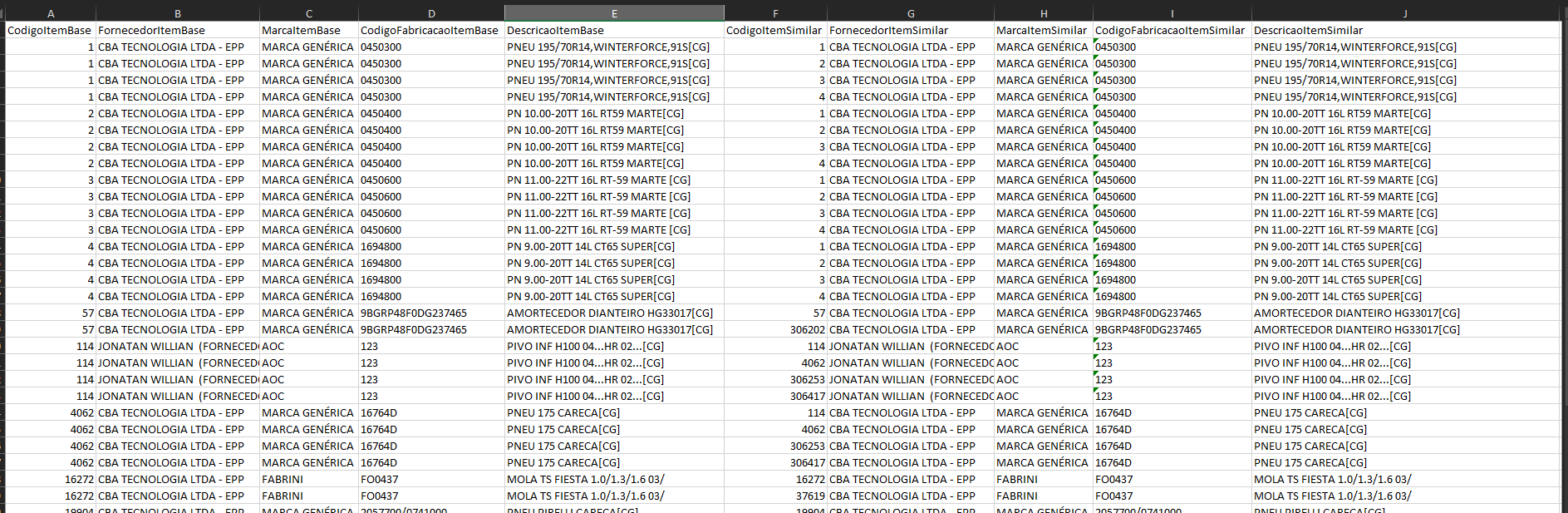The height and width of the screenshot is (513, 1568).
Task: Choose CodigoItemSimilar 1 in the PN 9.00-20TT rows
Action: point(775,246)
